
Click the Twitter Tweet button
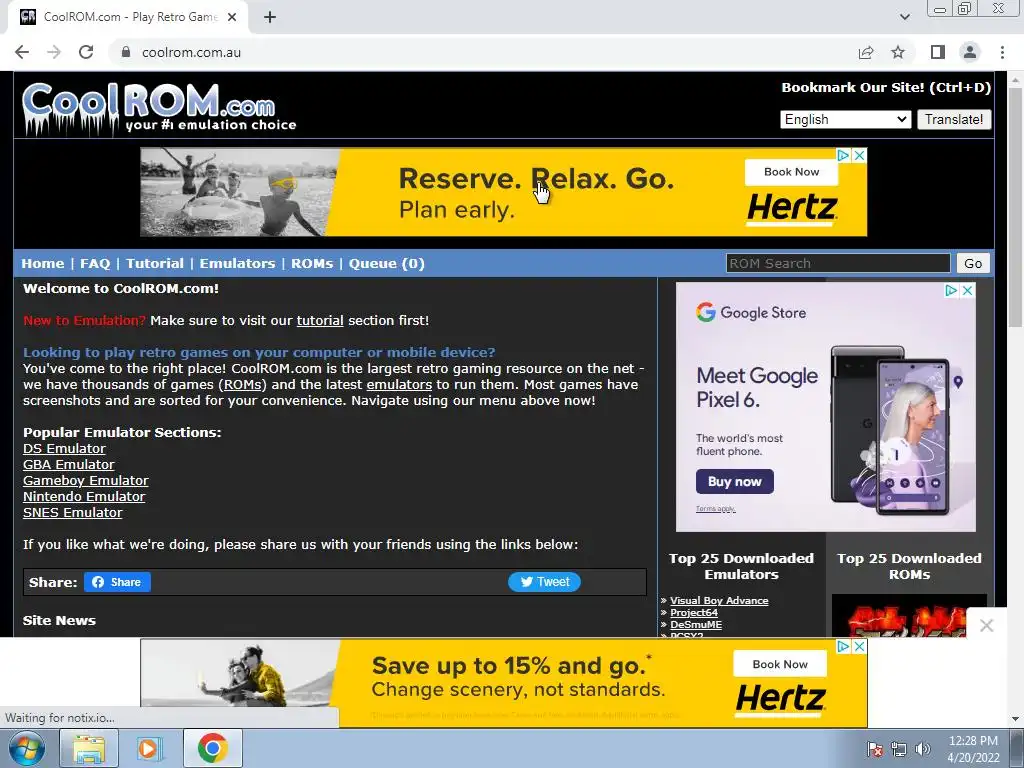[544, 582]
